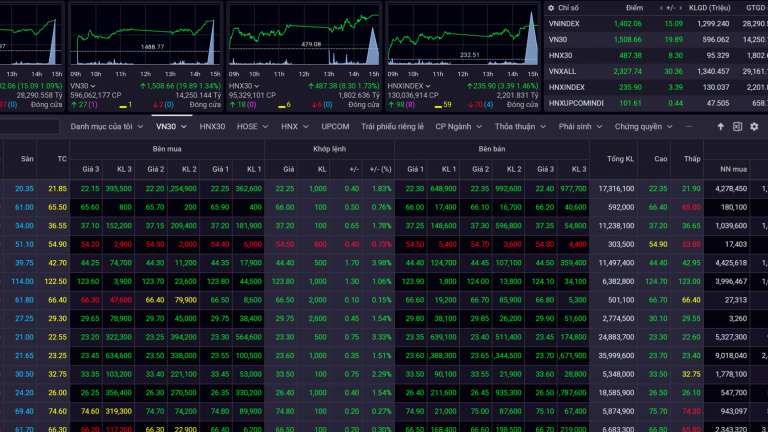Click reference price 122.50 cell
768x432 pixels.
(55, 282)
